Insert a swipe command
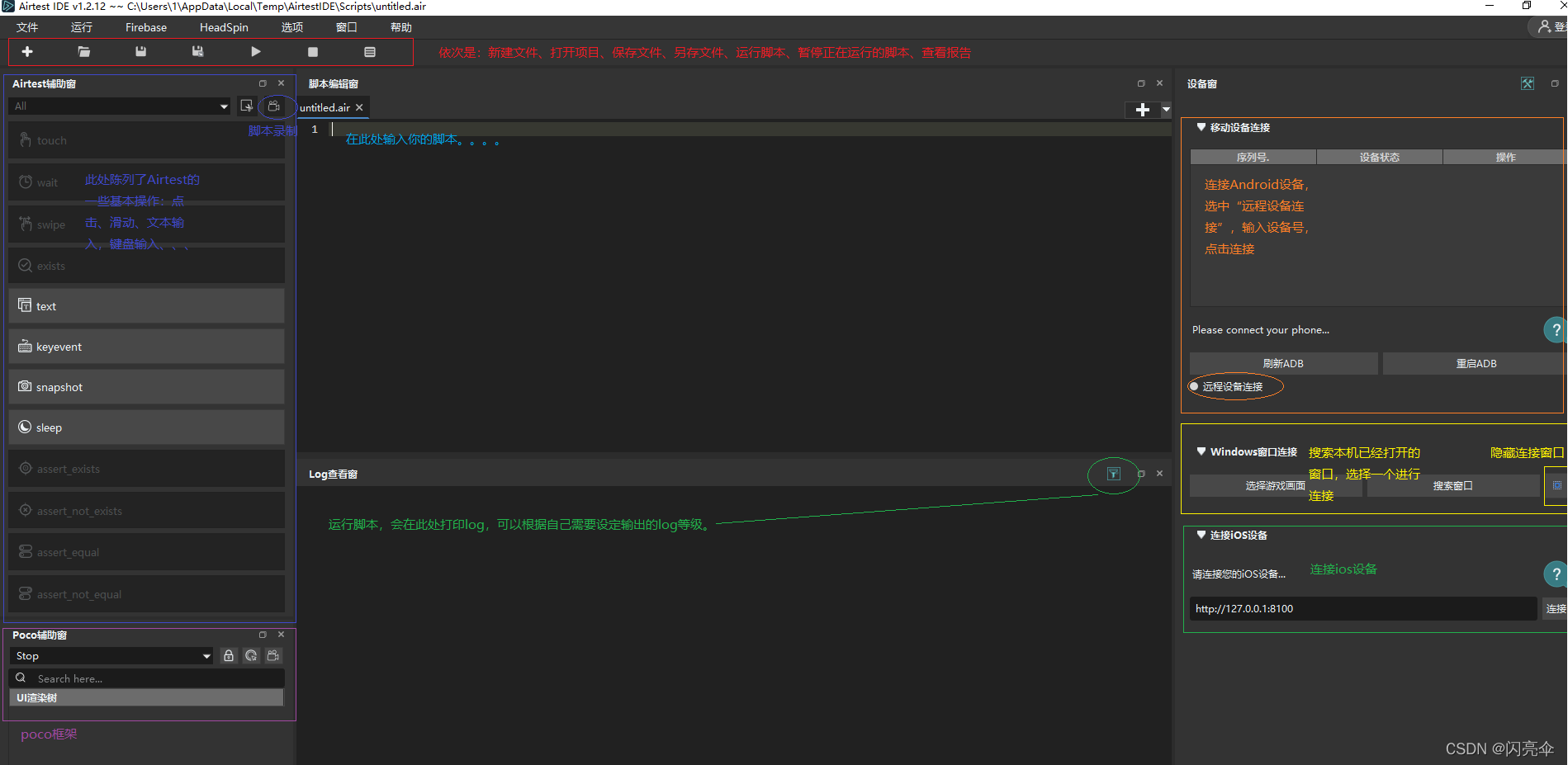This screenshot has height=765, width=1568. point(146,224)
